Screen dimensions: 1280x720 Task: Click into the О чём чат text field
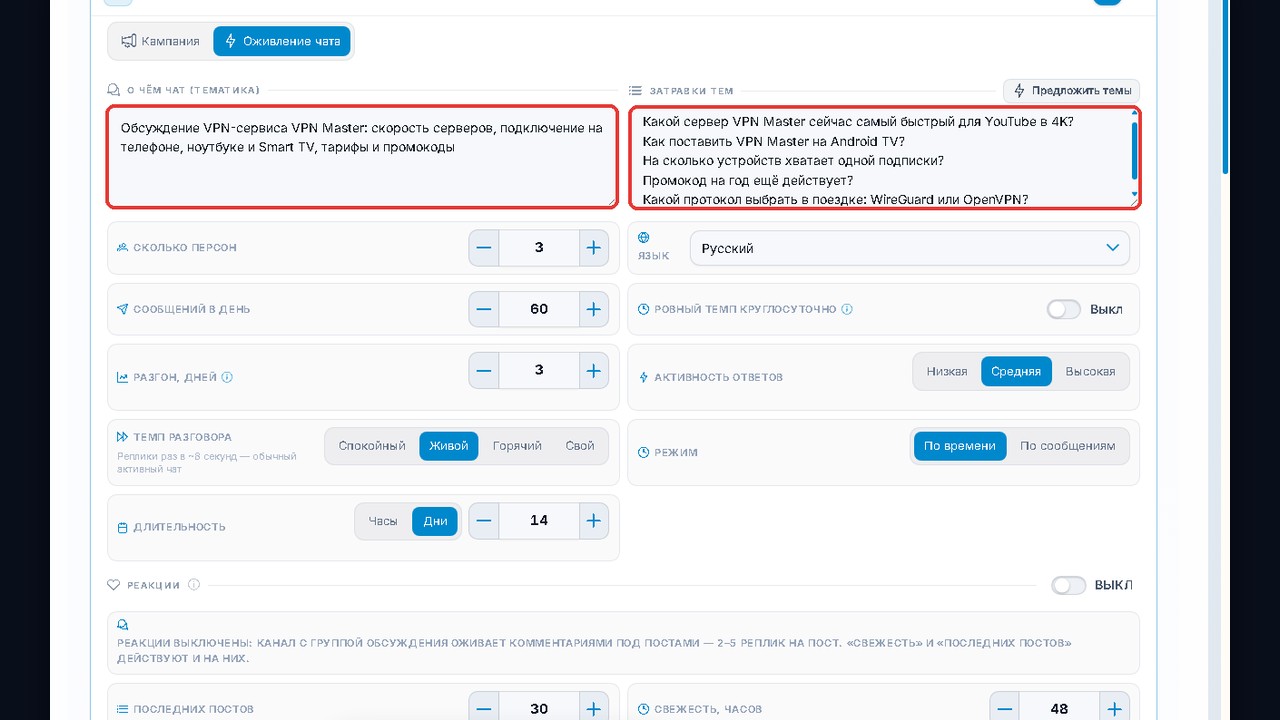click(x=362, y=157)
